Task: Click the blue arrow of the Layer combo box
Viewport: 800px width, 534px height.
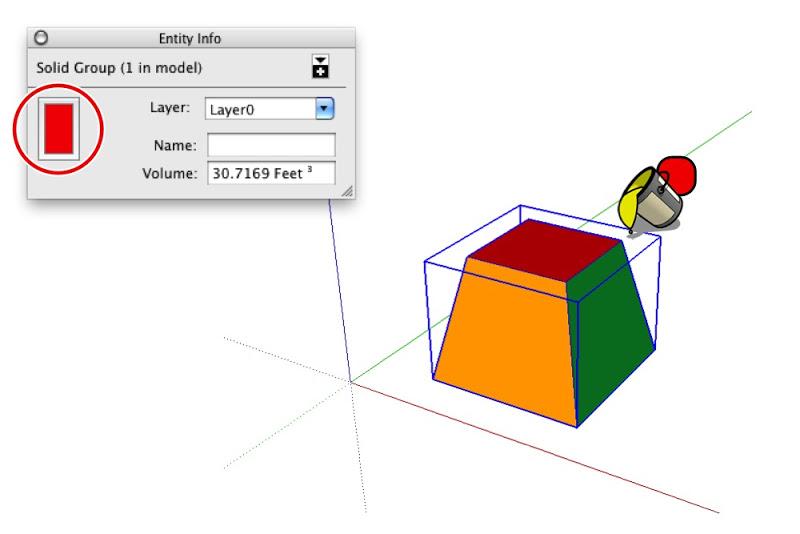Action: tap(324, 109)
